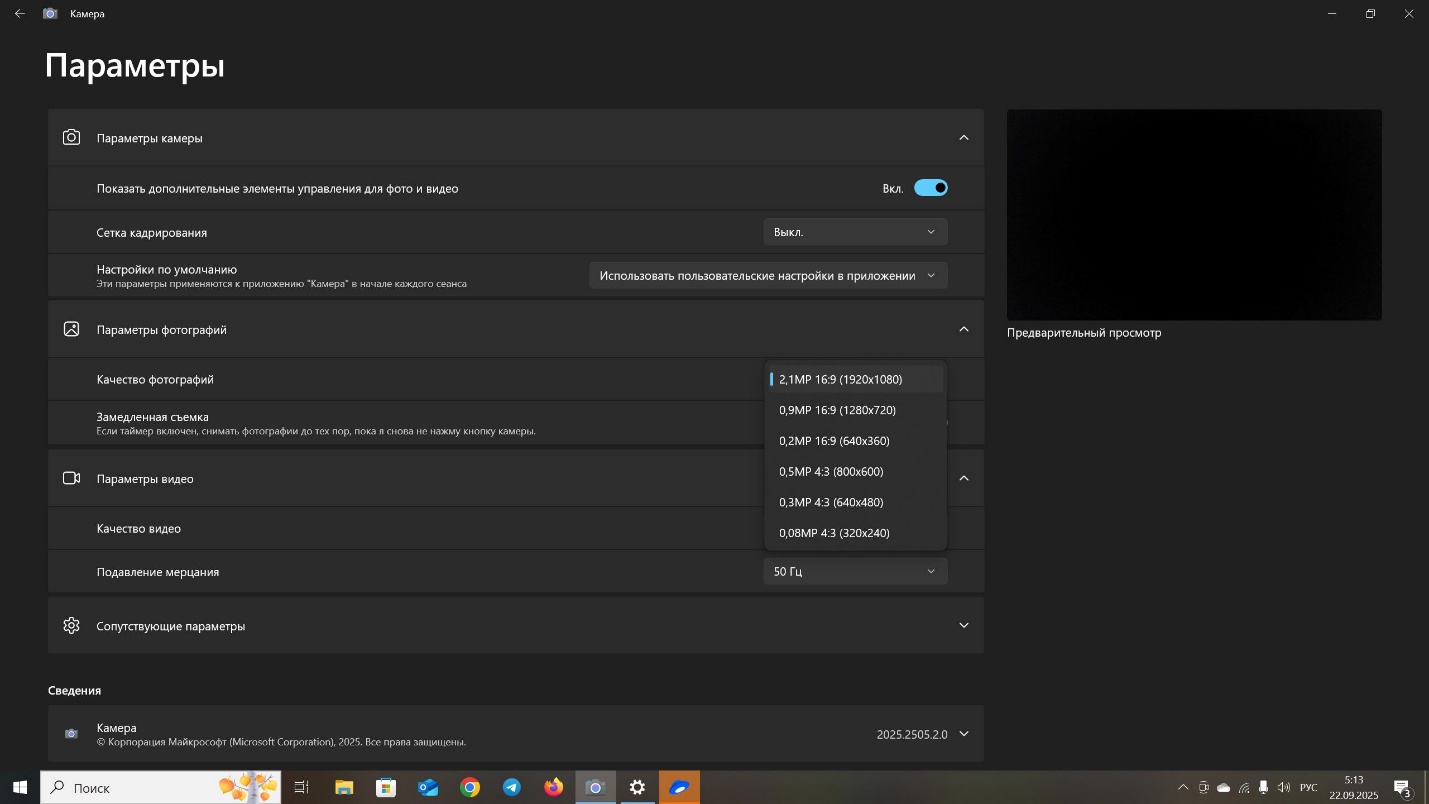Click the network Wi-Fi icon in tray
This screenshot has width=1429, height=804.
1244,788
